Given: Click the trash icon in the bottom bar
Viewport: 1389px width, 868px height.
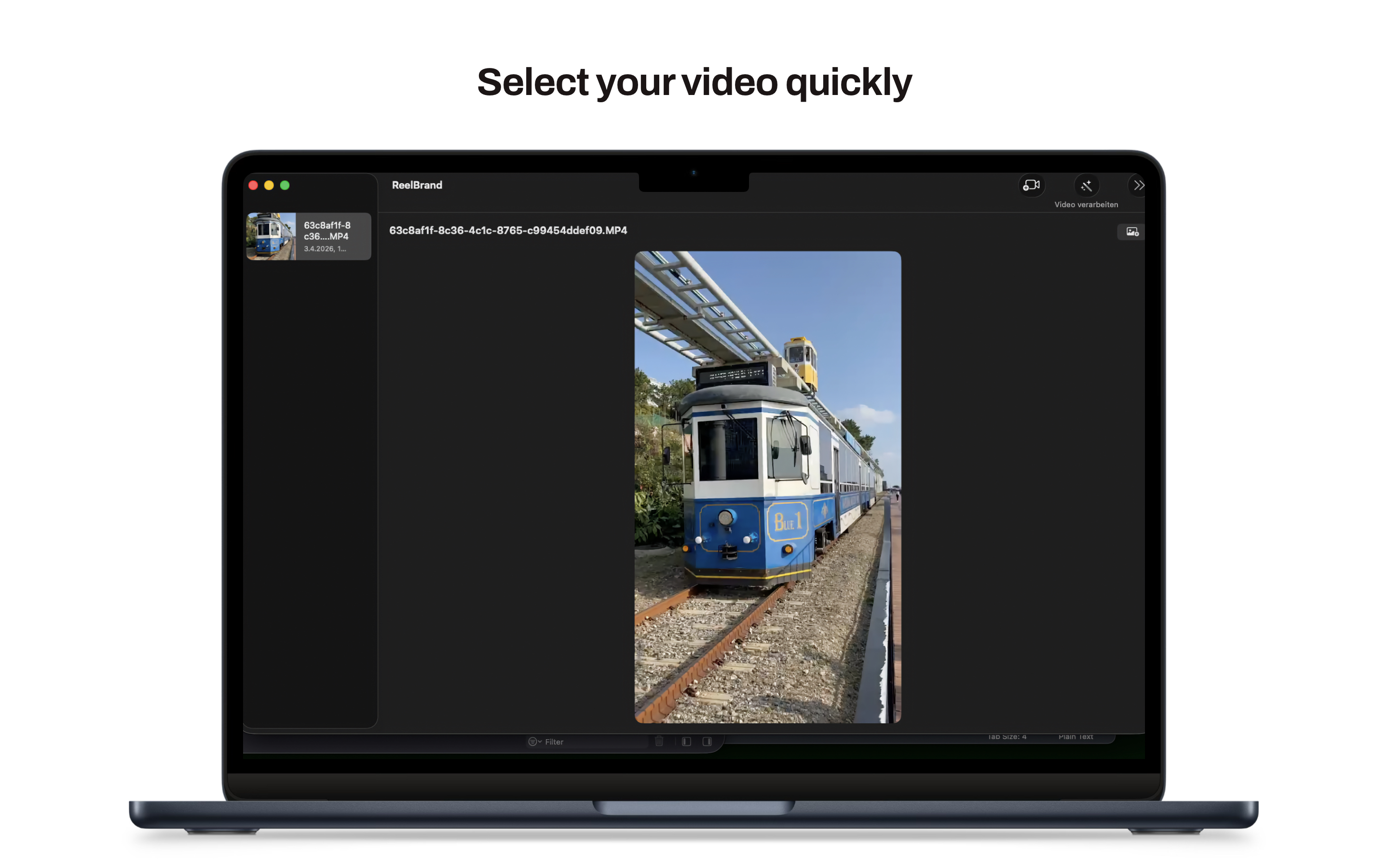Looking at the screenshot, I should (659, 741).
